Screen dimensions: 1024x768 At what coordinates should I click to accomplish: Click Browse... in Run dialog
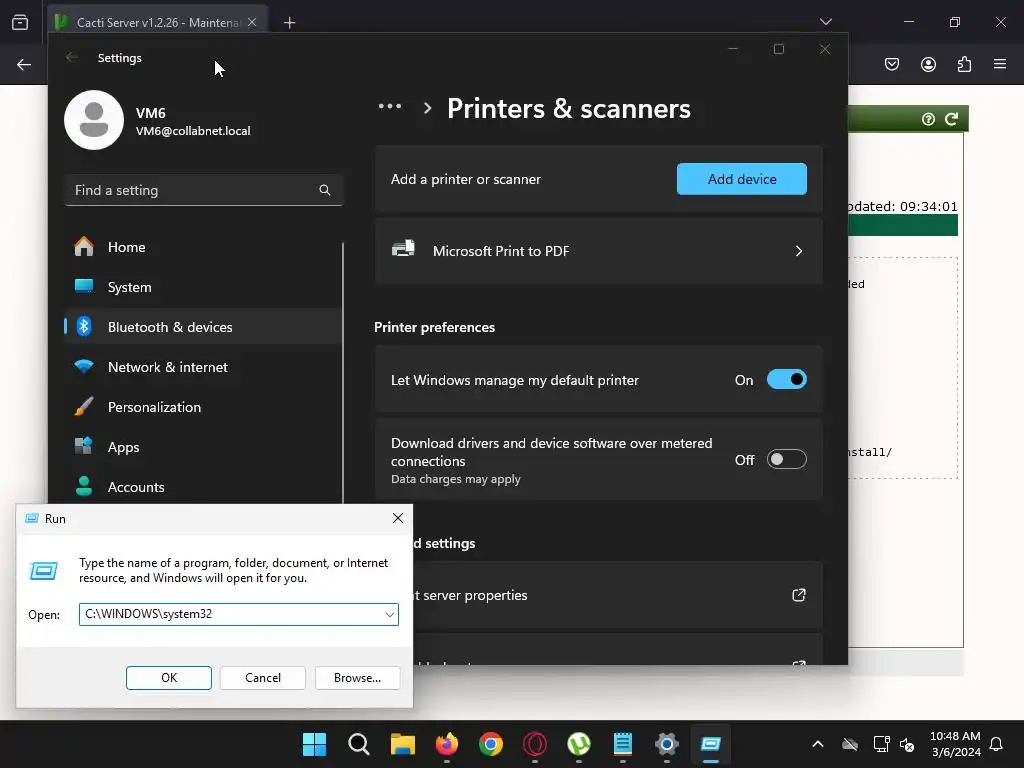[357, 678]
